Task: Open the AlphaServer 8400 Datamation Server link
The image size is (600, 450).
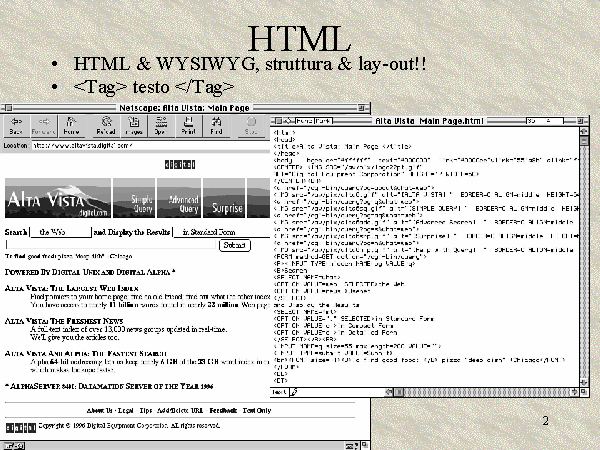Action: tap(109, 386)
